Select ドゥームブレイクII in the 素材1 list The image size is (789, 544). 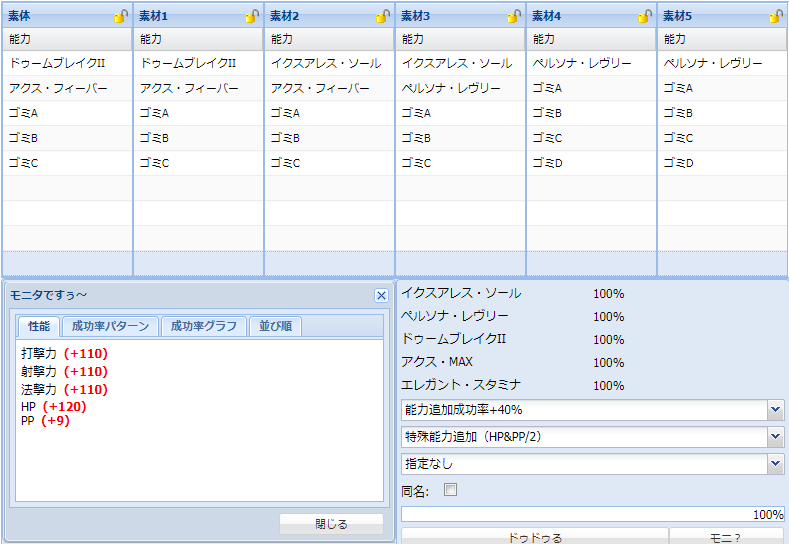[x=198, y=63]
